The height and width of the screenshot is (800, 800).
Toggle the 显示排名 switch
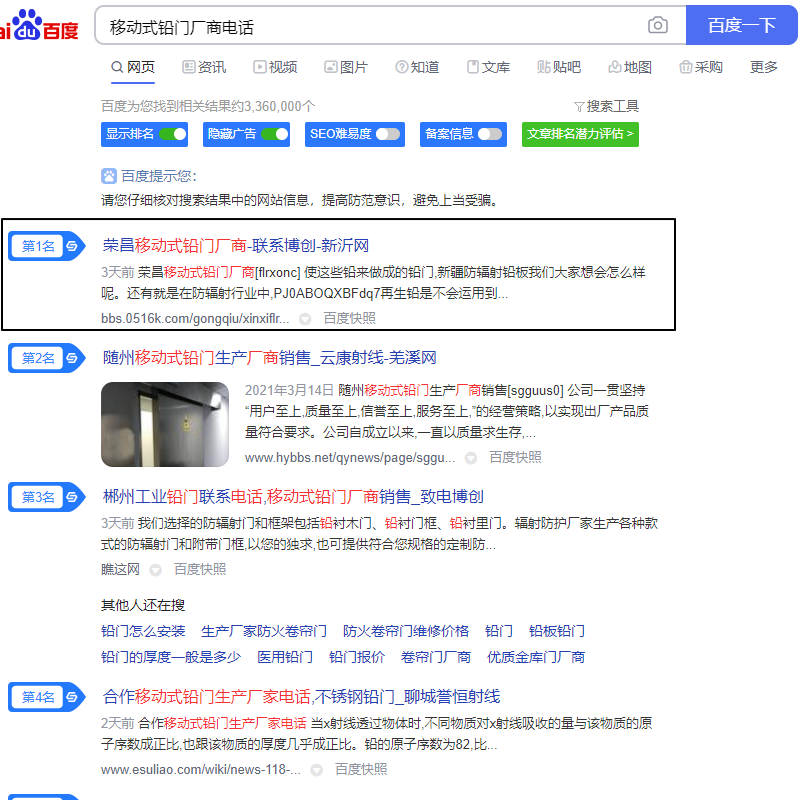[x=173, y=134]
